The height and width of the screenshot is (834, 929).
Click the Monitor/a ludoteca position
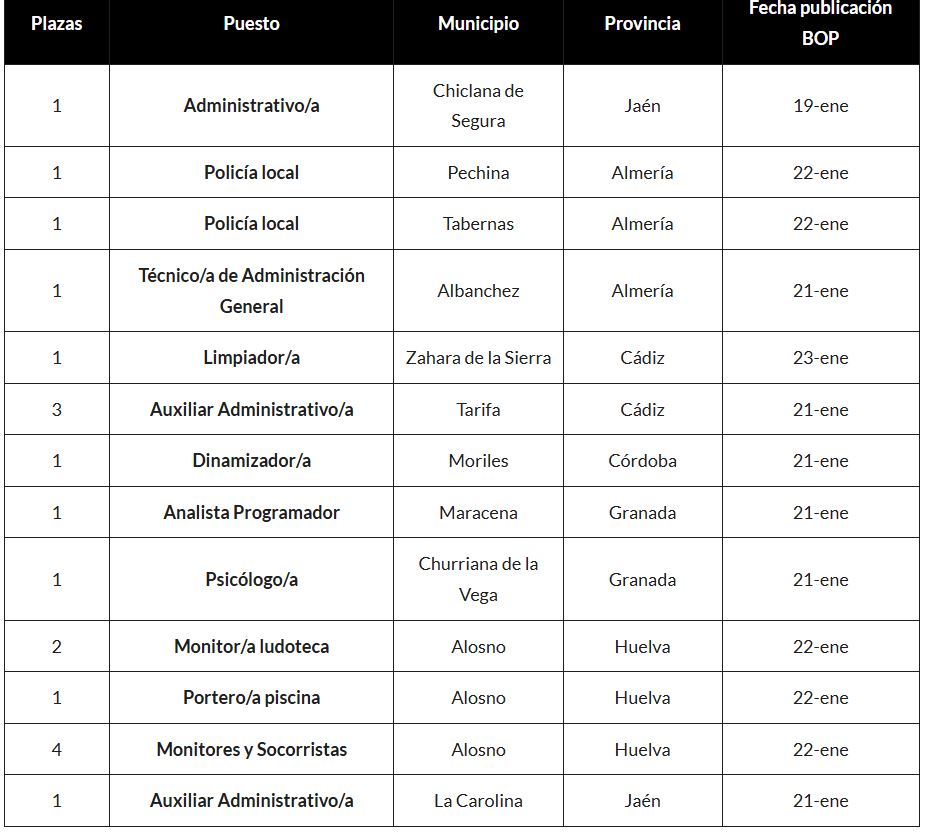(x=251, y=646)
